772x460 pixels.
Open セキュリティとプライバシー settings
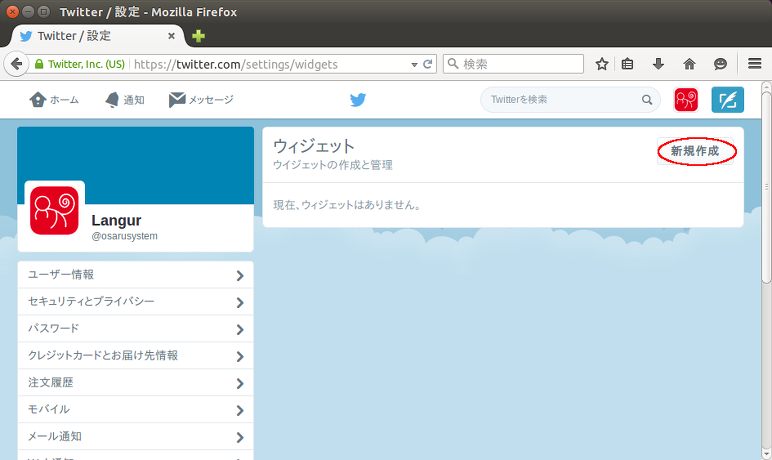coord(135,302)
